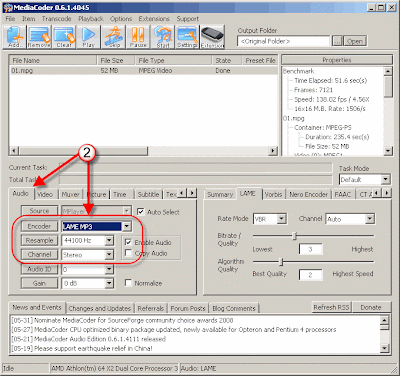Click the Properties panel scroll down arrow
The width and height of the screenshot is (400, 376).
tap(388, 151)
